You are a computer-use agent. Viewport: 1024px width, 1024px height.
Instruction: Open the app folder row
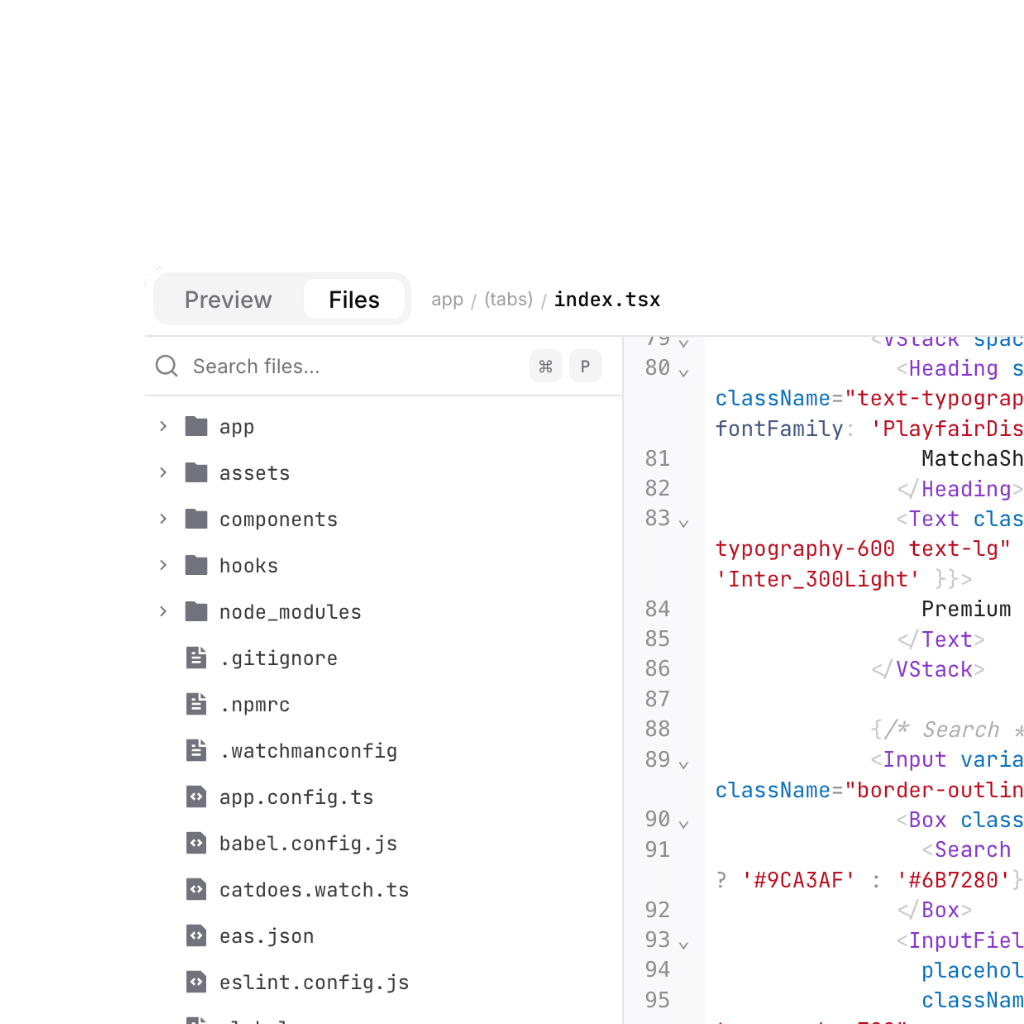383,426
